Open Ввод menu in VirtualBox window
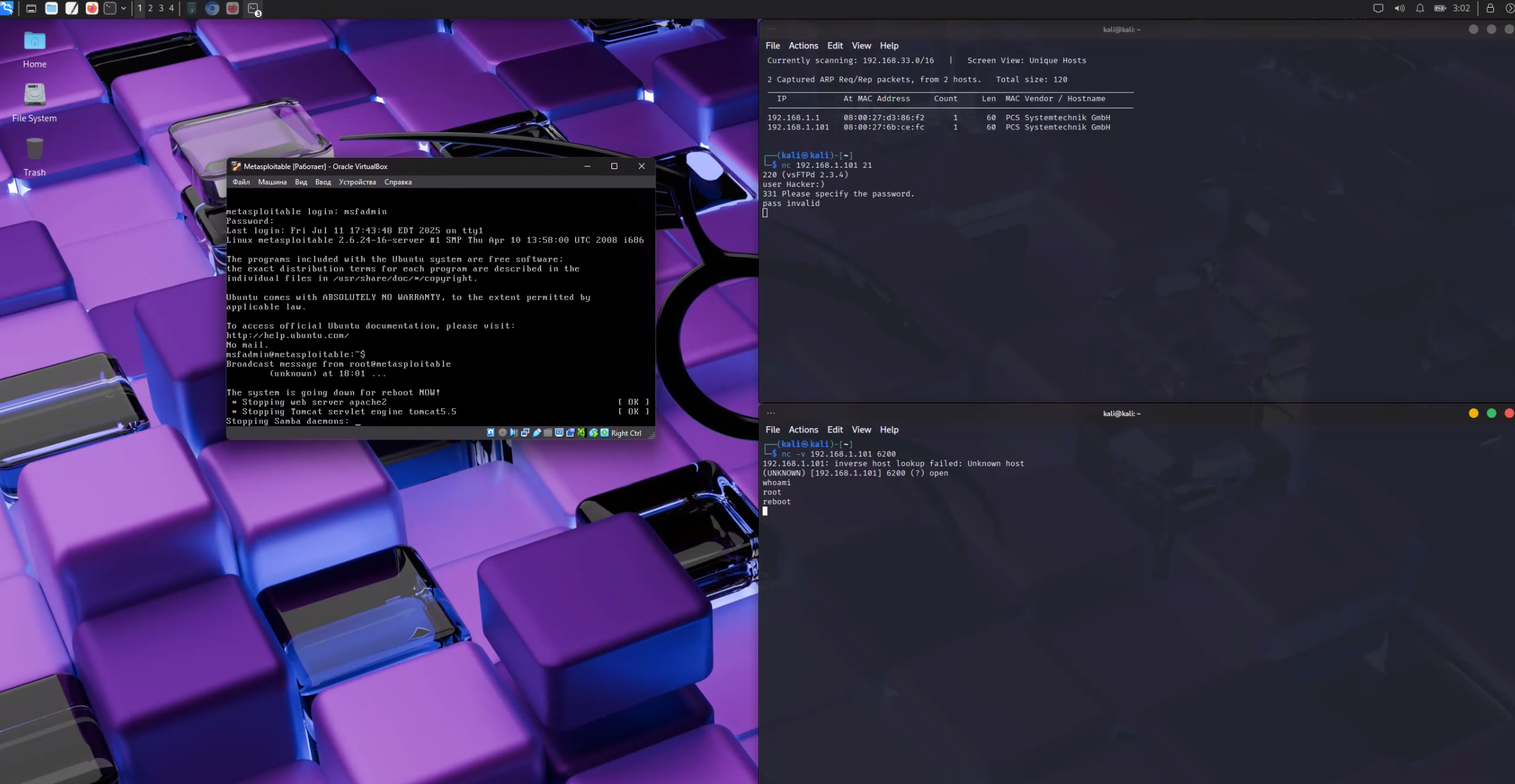Screen dimensions: 1515x784 point(323,182)
